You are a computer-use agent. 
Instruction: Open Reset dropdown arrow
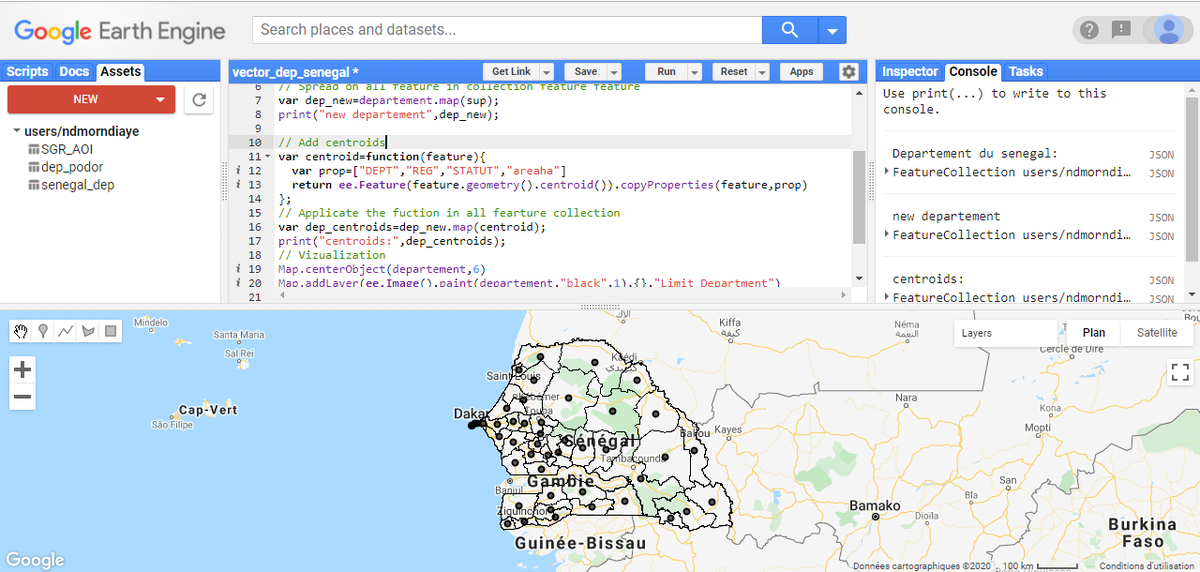pyautogui.click(x=762, y=72)
